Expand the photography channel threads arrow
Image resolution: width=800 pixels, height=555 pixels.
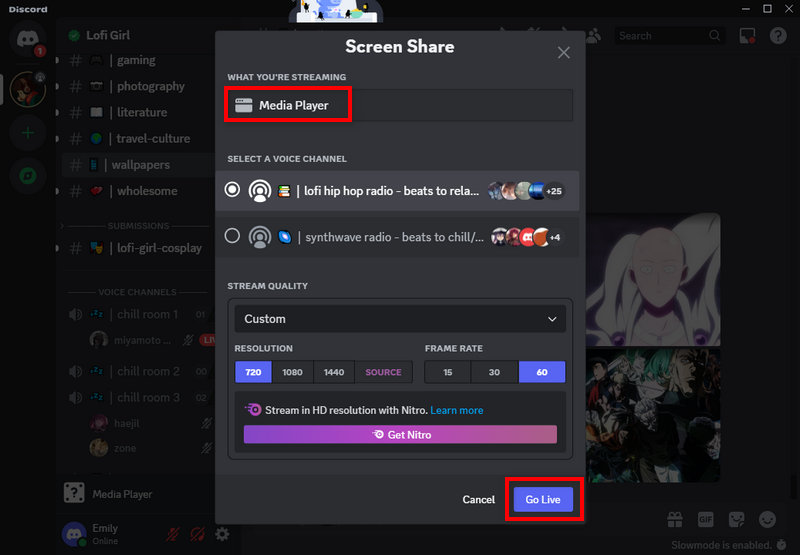click(x=57, y=86)
